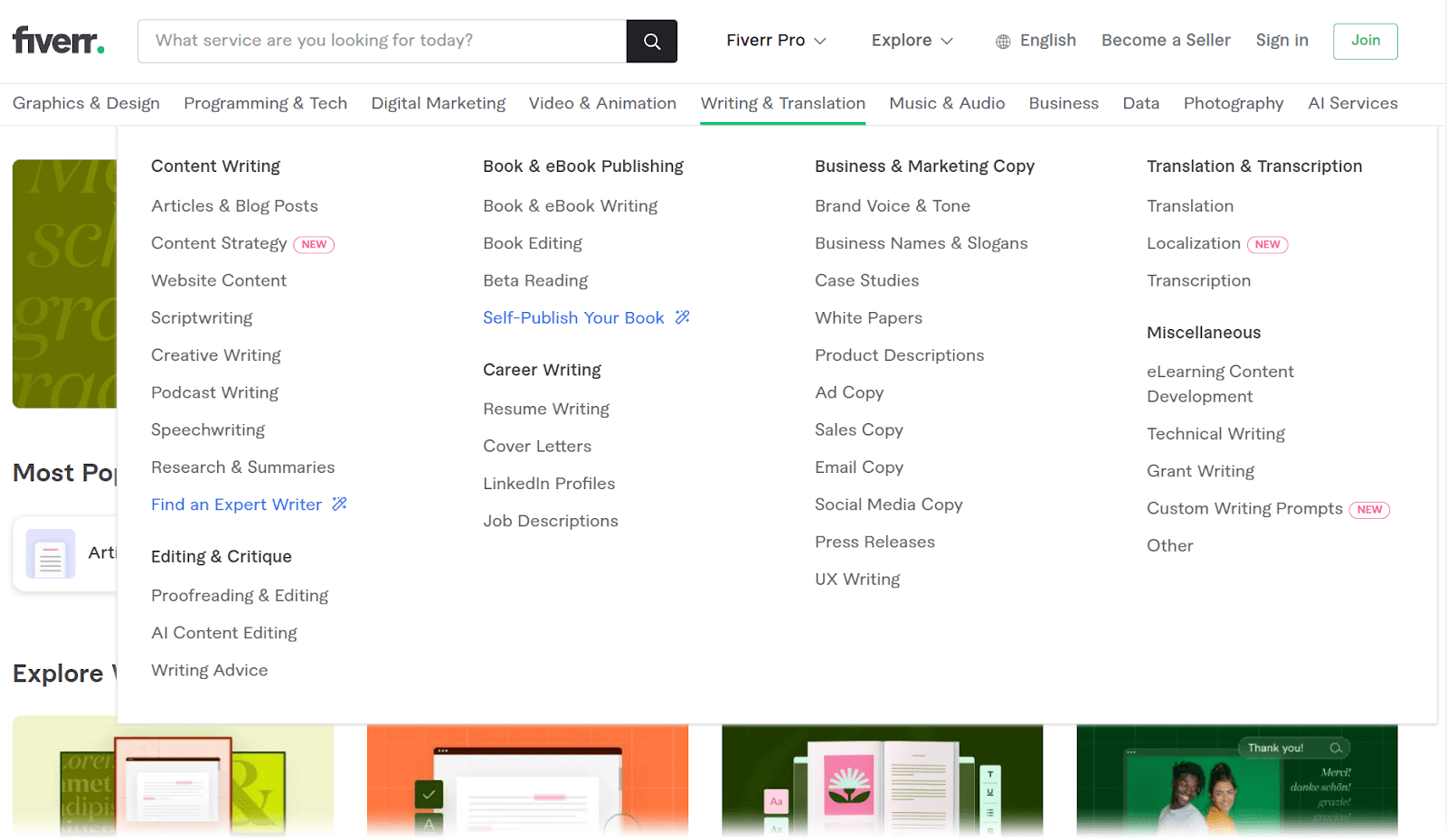Click the globe icon next to English
Screen dimensions: 1447x840
[1001, 41]
